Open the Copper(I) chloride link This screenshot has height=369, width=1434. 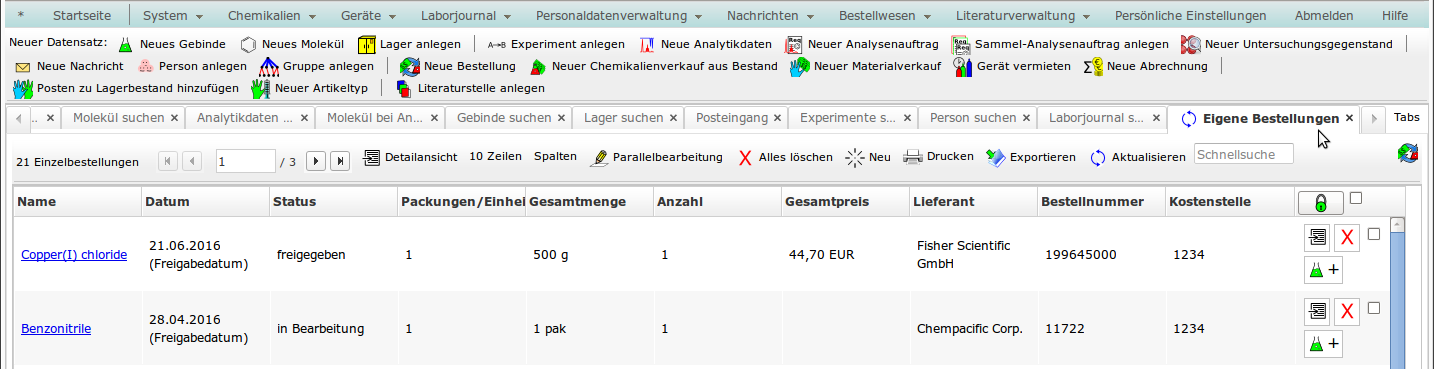click(x=74, y=255)
